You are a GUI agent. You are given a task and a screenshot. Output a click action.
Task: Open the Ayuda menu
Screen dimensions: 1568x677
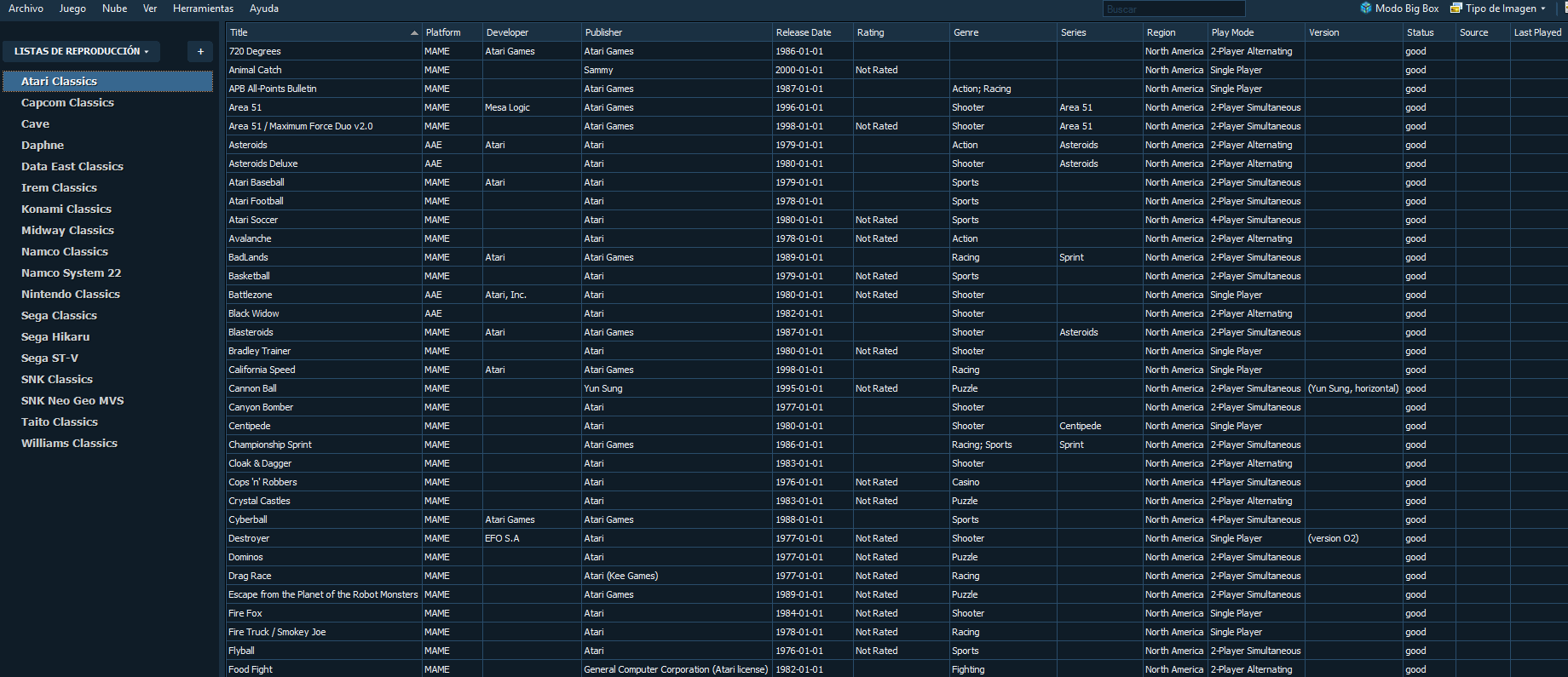click(264, 9)
